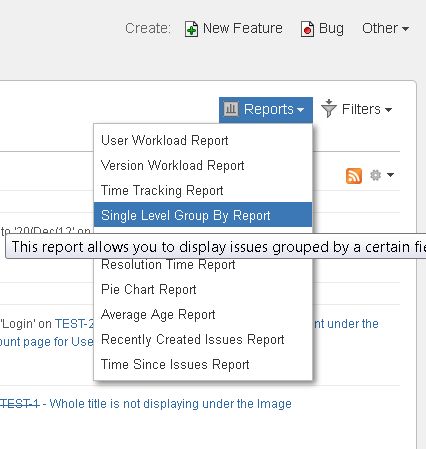This screenshot has height=449, width=426.
Task: Open the orange RSS feed icon
Action: 354,175
